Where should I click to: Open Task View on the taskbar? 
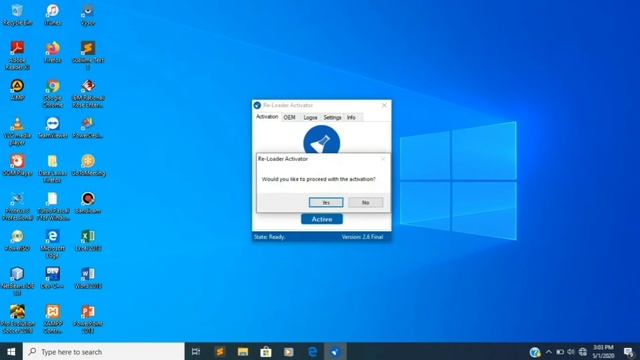point(196,351)
